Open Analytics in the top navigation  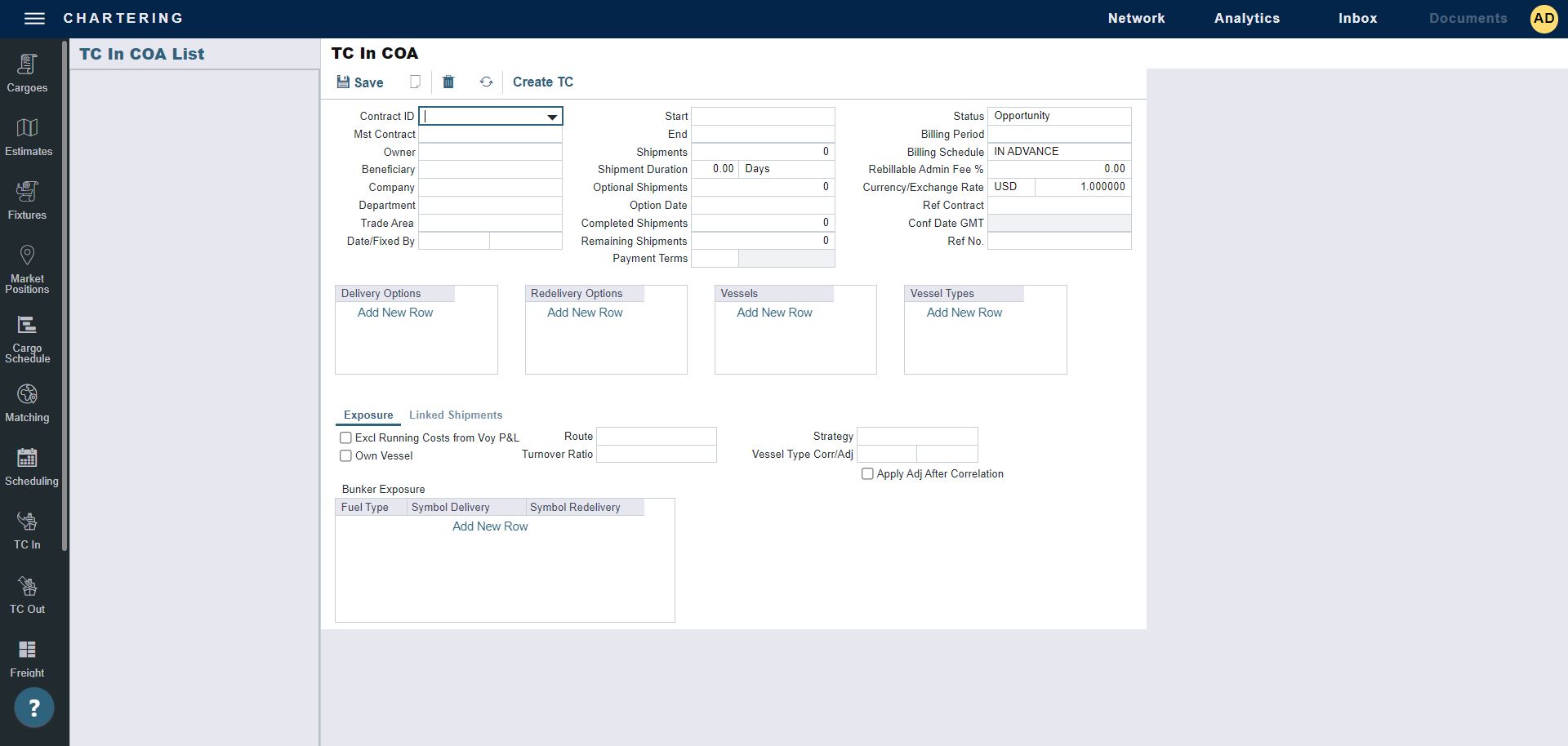[1246, 18]
